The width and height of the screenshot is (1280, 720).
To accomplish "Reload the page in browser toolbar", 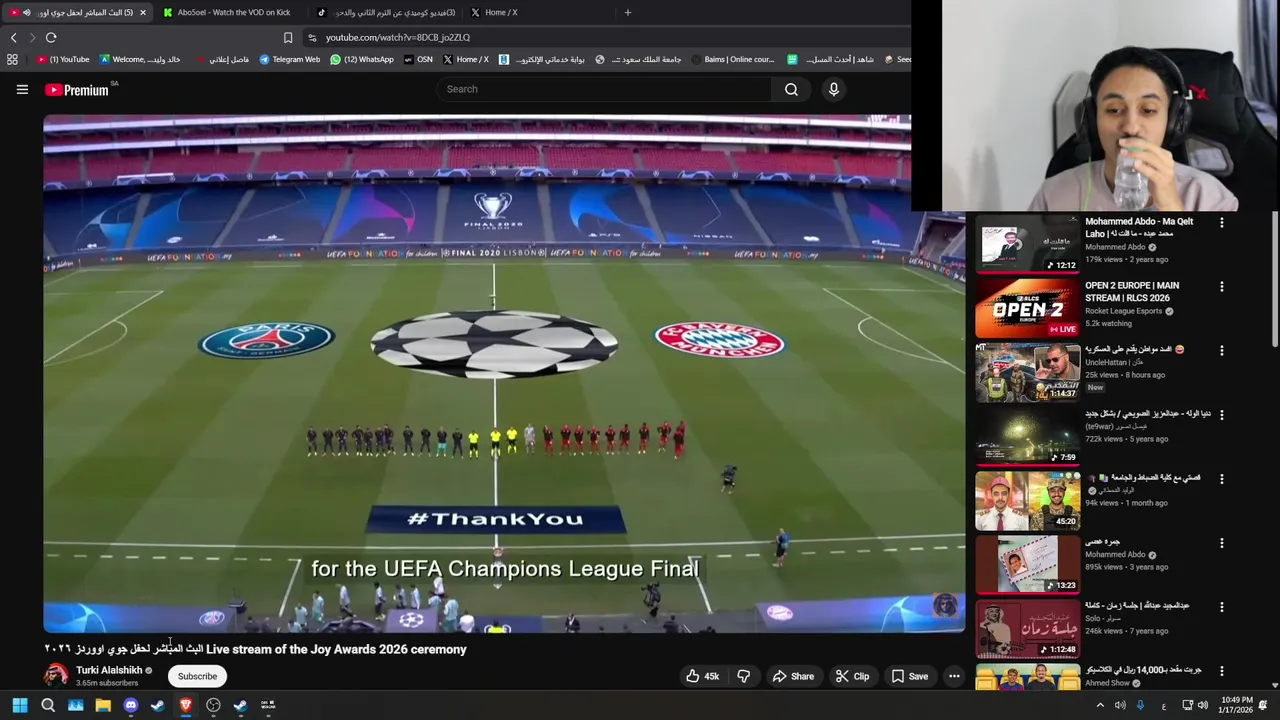I will point(51,37).
